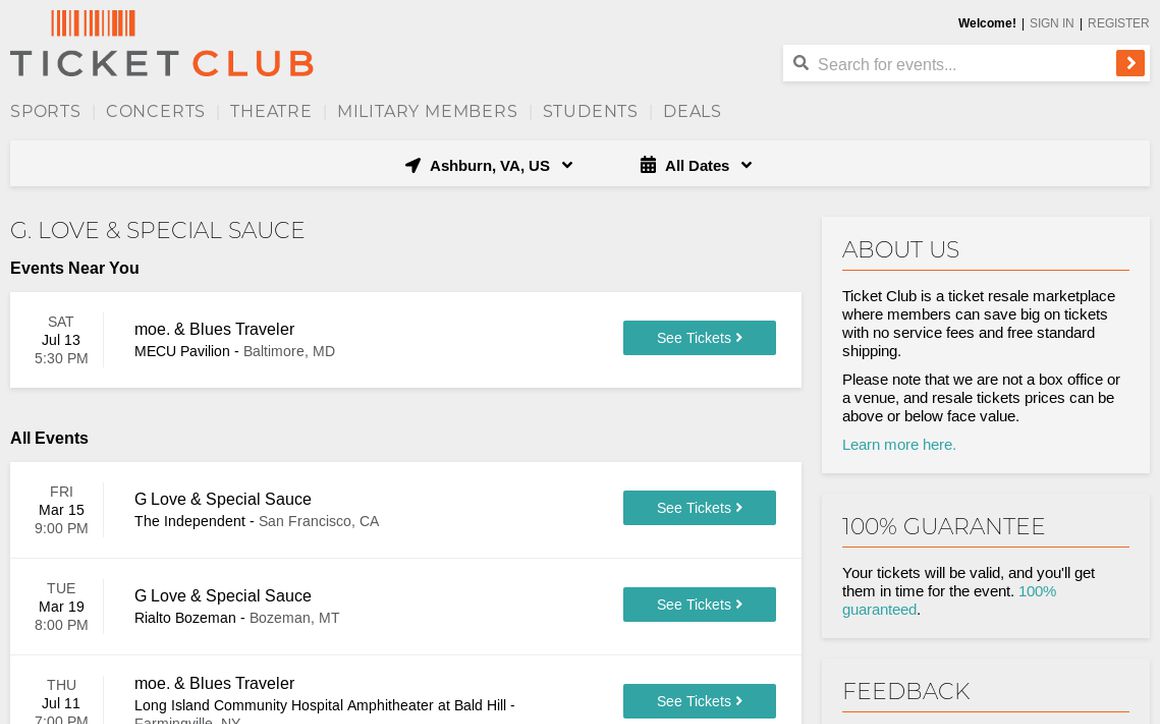1160x724 pixels.
Task: Select the orange search arrow button
Action: click(x=1130, y=63)
